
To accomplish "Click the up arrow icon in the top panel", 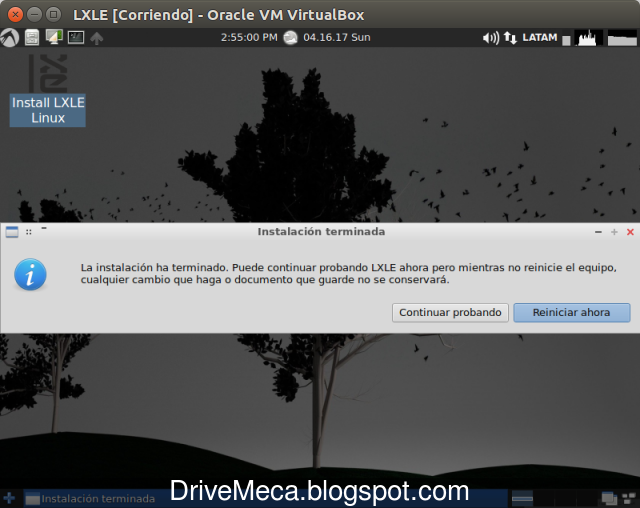I will point(97,38).
